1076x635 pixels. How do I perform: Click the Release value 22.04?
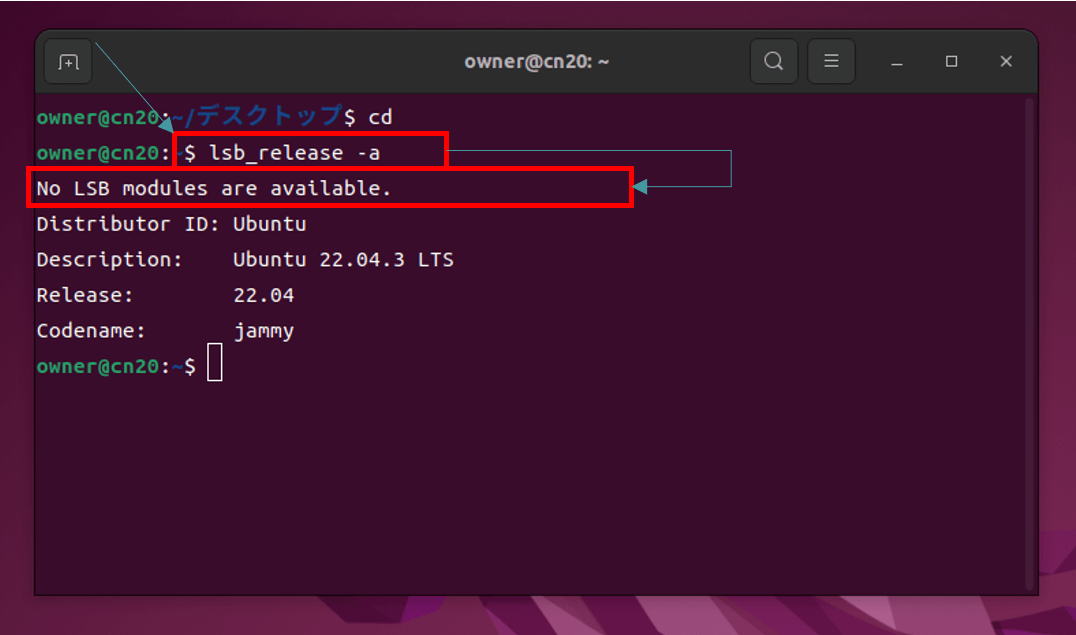click(x=264, y=295)
